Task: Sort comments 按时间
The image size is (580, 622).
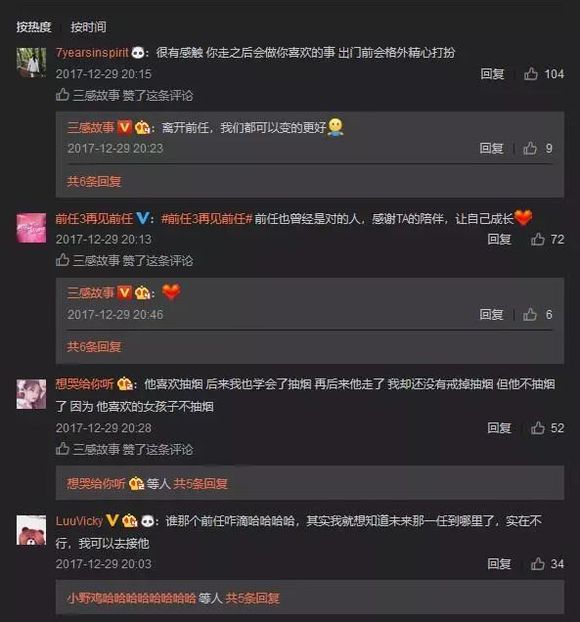Action: pyautogui.click(x=88, y=27)
